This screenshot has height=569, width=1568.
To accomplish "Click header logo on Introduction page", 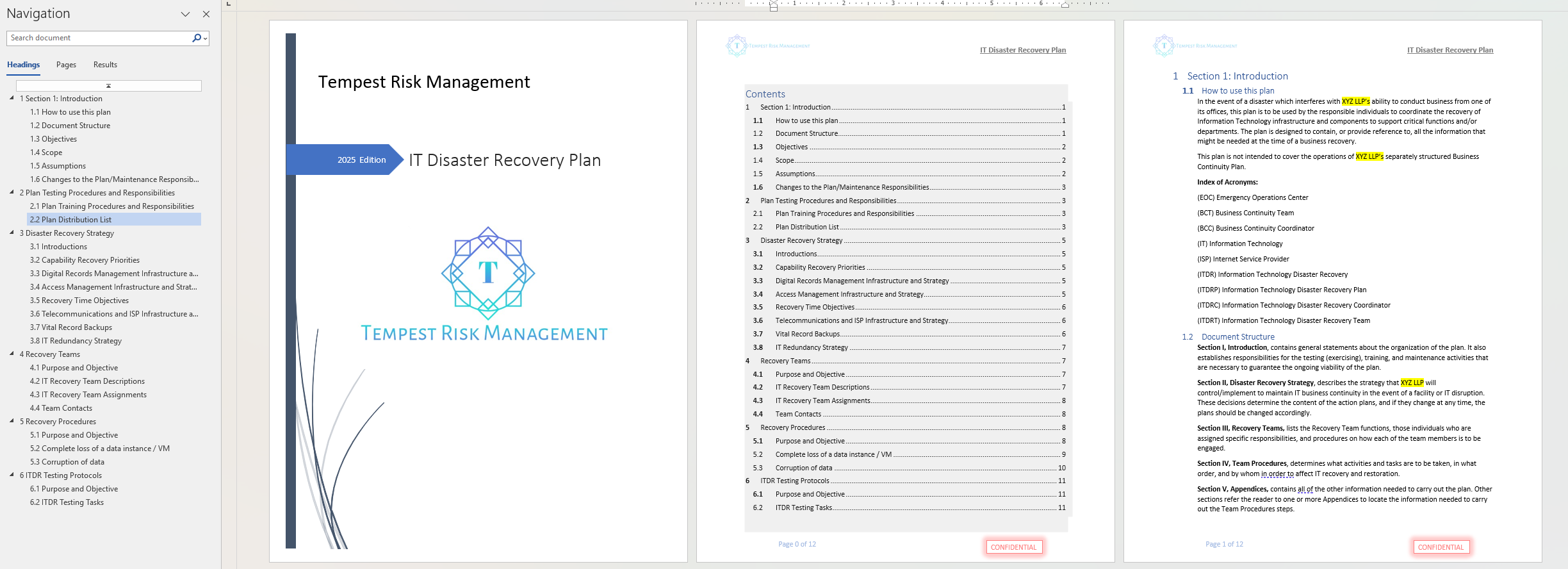I will click(1195, 45).
